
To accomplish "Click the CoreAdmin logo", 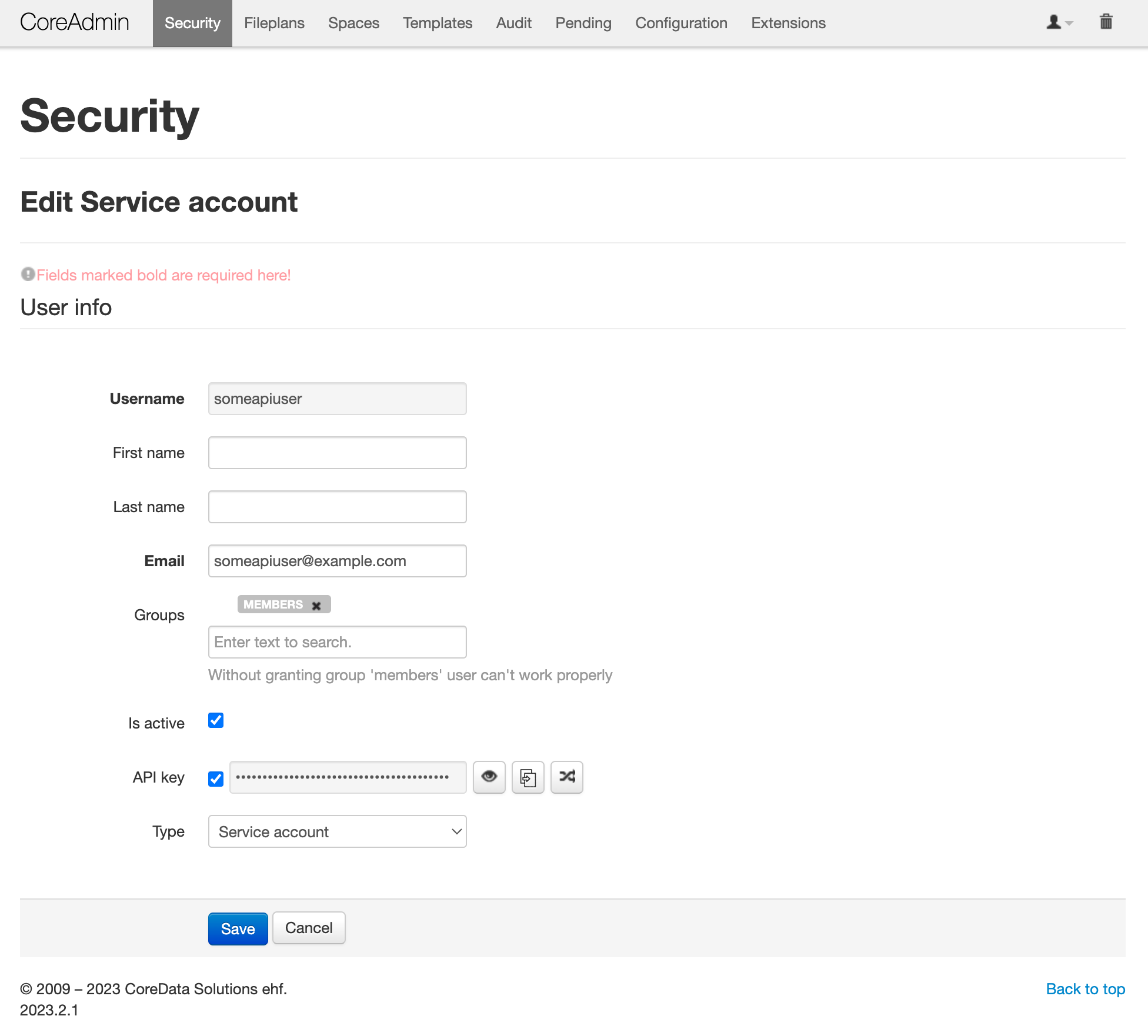I will [75, 22].
